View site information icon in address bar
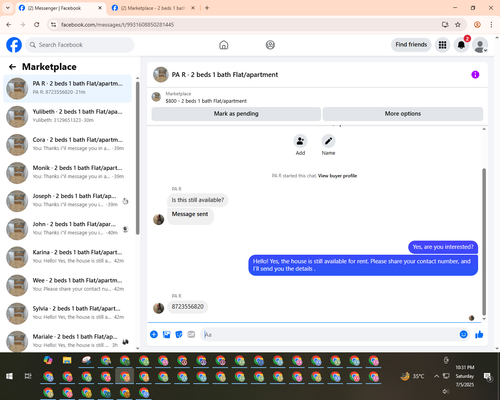Screen dimensions: 500x400 click(53, 25)
